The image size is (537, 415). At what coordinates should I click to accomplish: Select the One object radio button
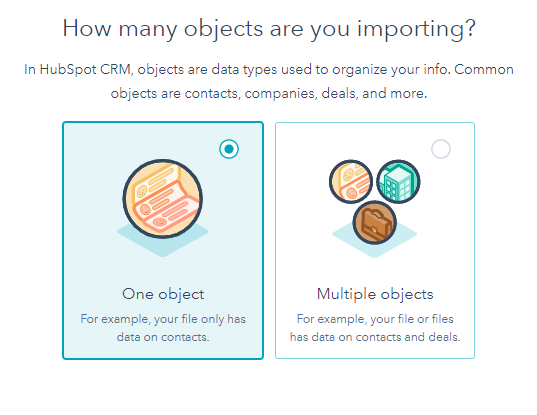click(x=229, y=149)
